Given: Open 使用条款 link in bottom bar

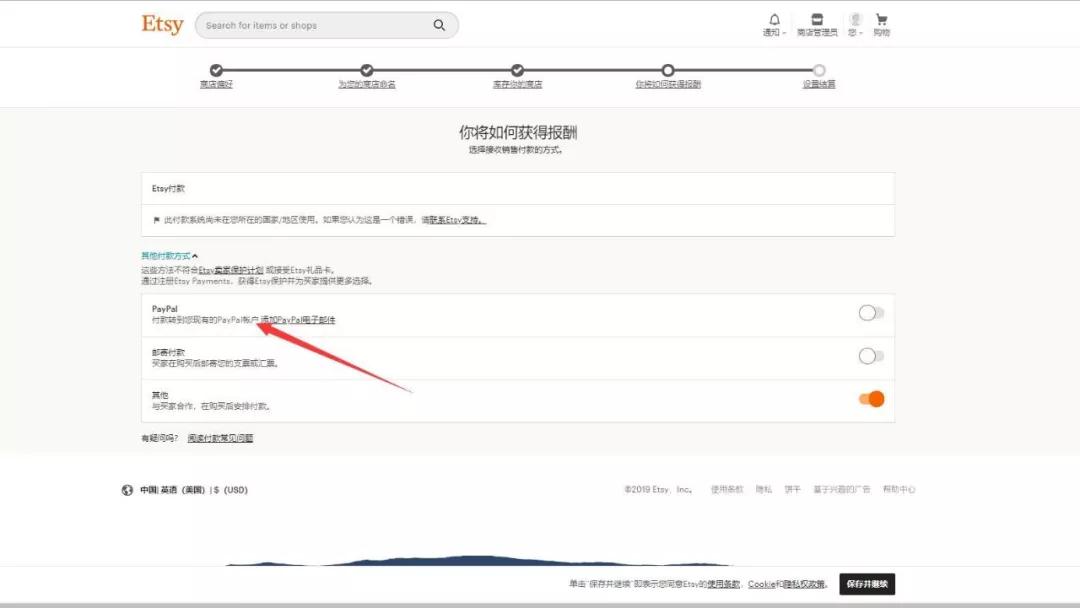Looking at the screenshot, I should pos(723,584).
